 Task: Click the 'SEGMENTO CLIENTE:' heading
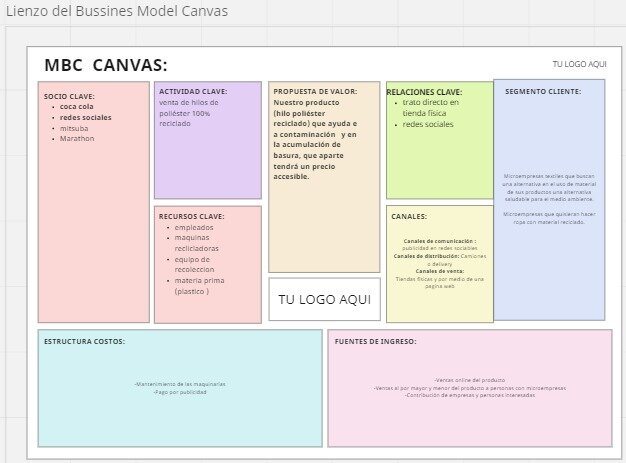543,91
